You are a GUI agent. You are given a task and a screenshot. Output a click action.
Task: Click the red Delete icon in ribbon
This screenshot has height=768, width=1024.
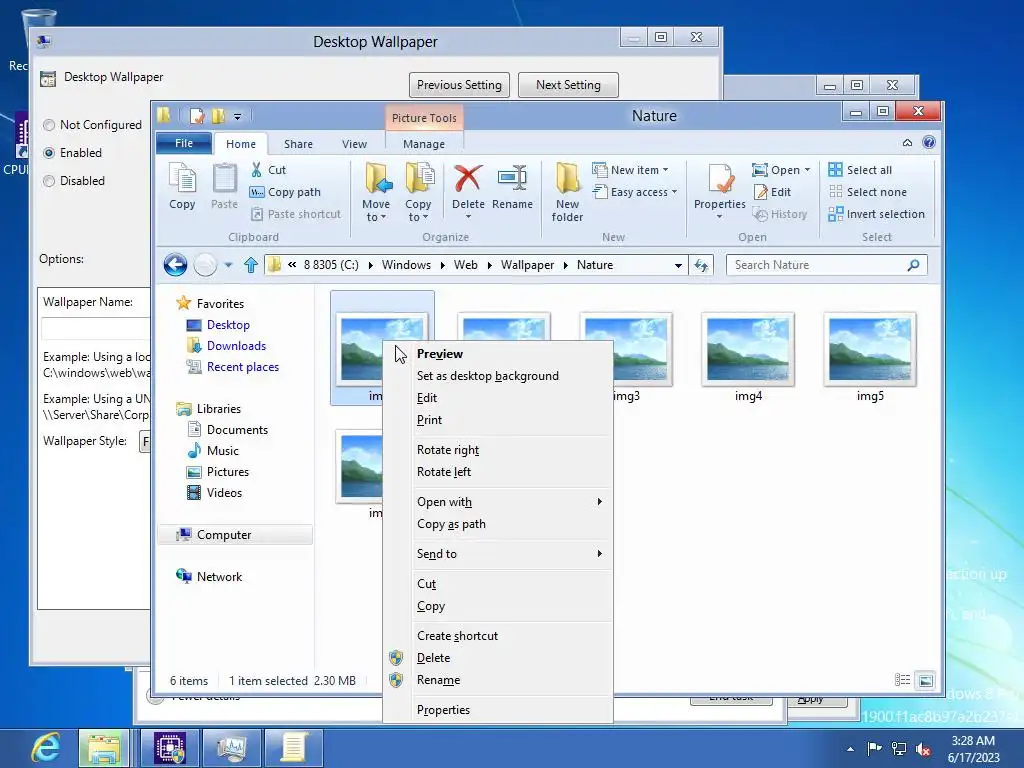pyautogui.click(x=468, y=178)
